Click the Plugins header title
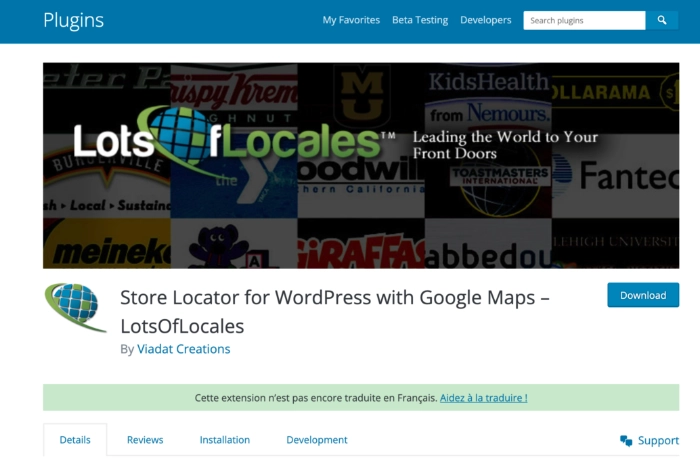Viewport: 700px width, 467px height. pyautogui.click(x=73, y=21)
